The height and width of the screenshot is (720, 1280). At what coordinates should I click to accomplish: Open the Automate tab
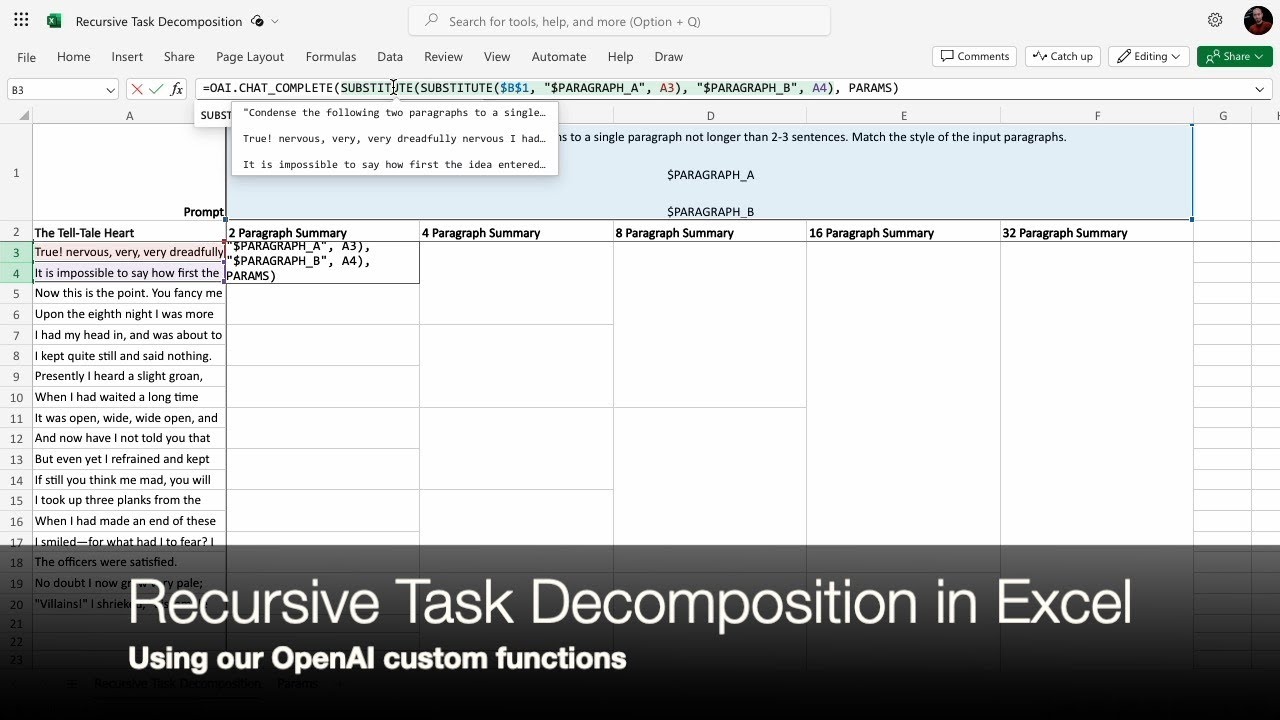(559, 57)
